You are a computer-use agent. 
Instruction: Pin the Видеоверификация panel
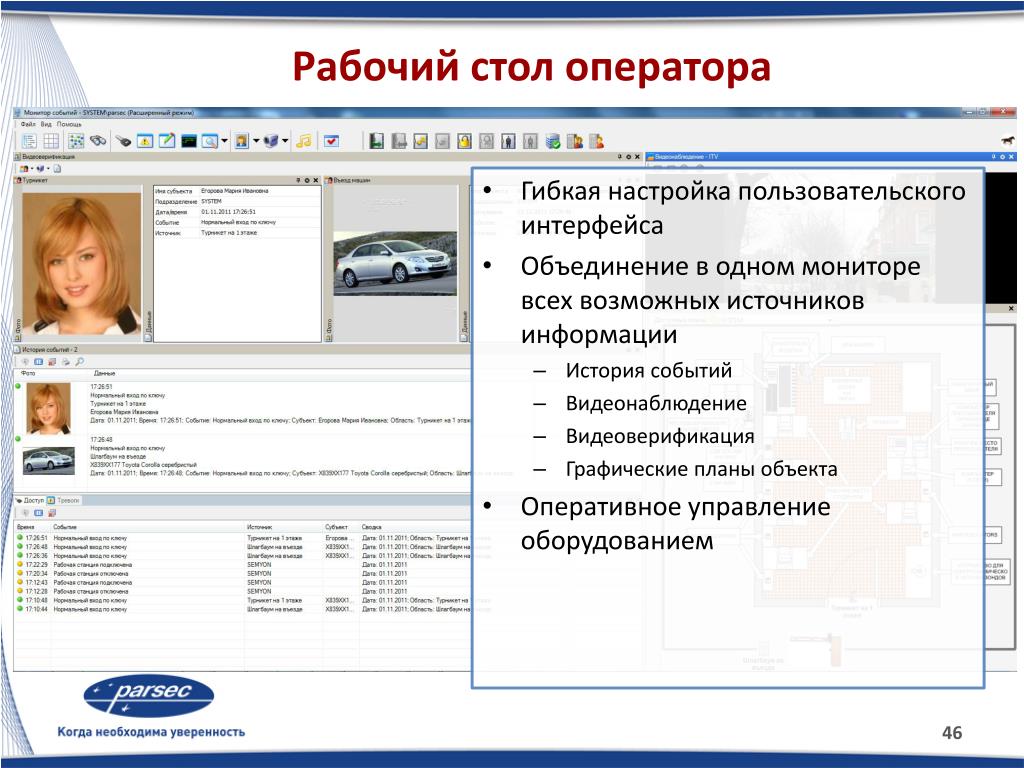pos(620,157)
